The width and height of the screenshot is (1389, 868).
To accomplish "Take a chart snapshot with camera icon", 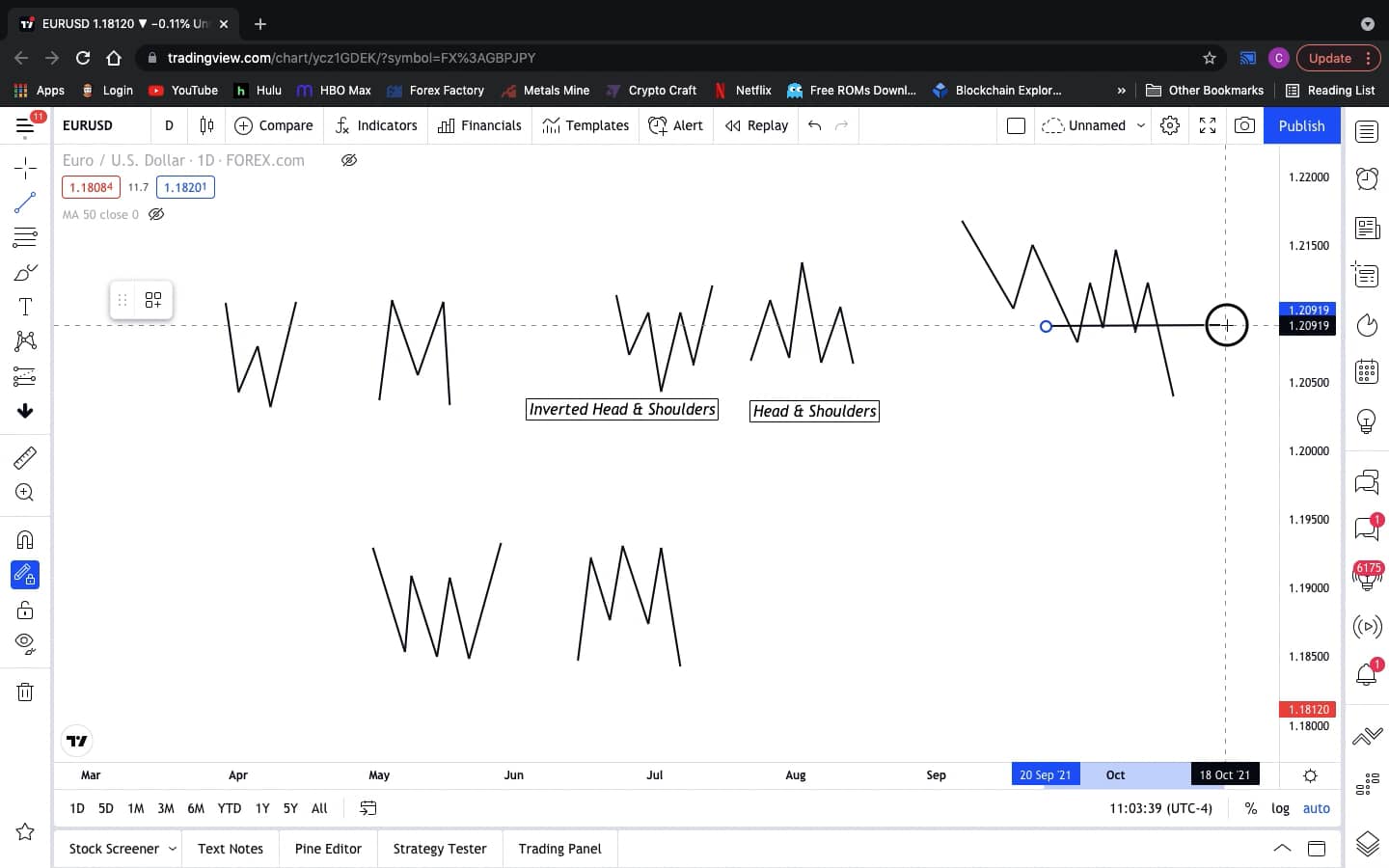I will pyautogui.click(x=1245, y=125).
